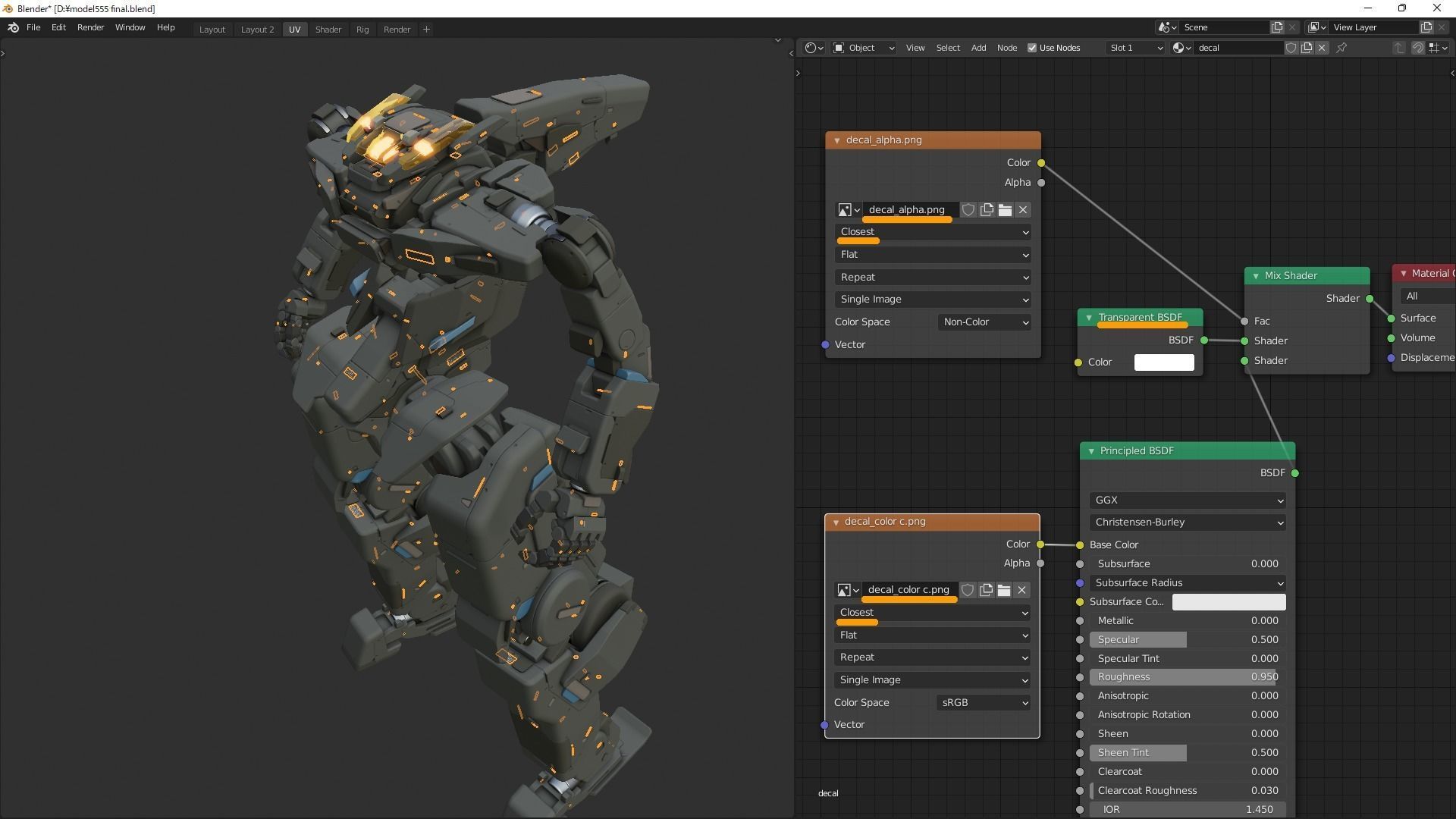Duplicate the decal material with new-copy icon
The height and width of the screenshot is (819, 1456).
1307,48
